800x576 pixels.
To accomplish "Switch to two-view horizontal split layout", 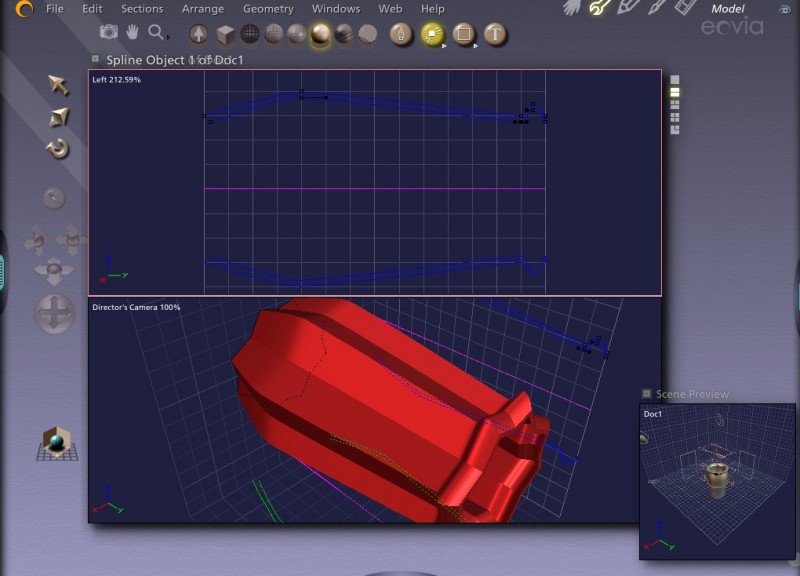I will 675,92.
